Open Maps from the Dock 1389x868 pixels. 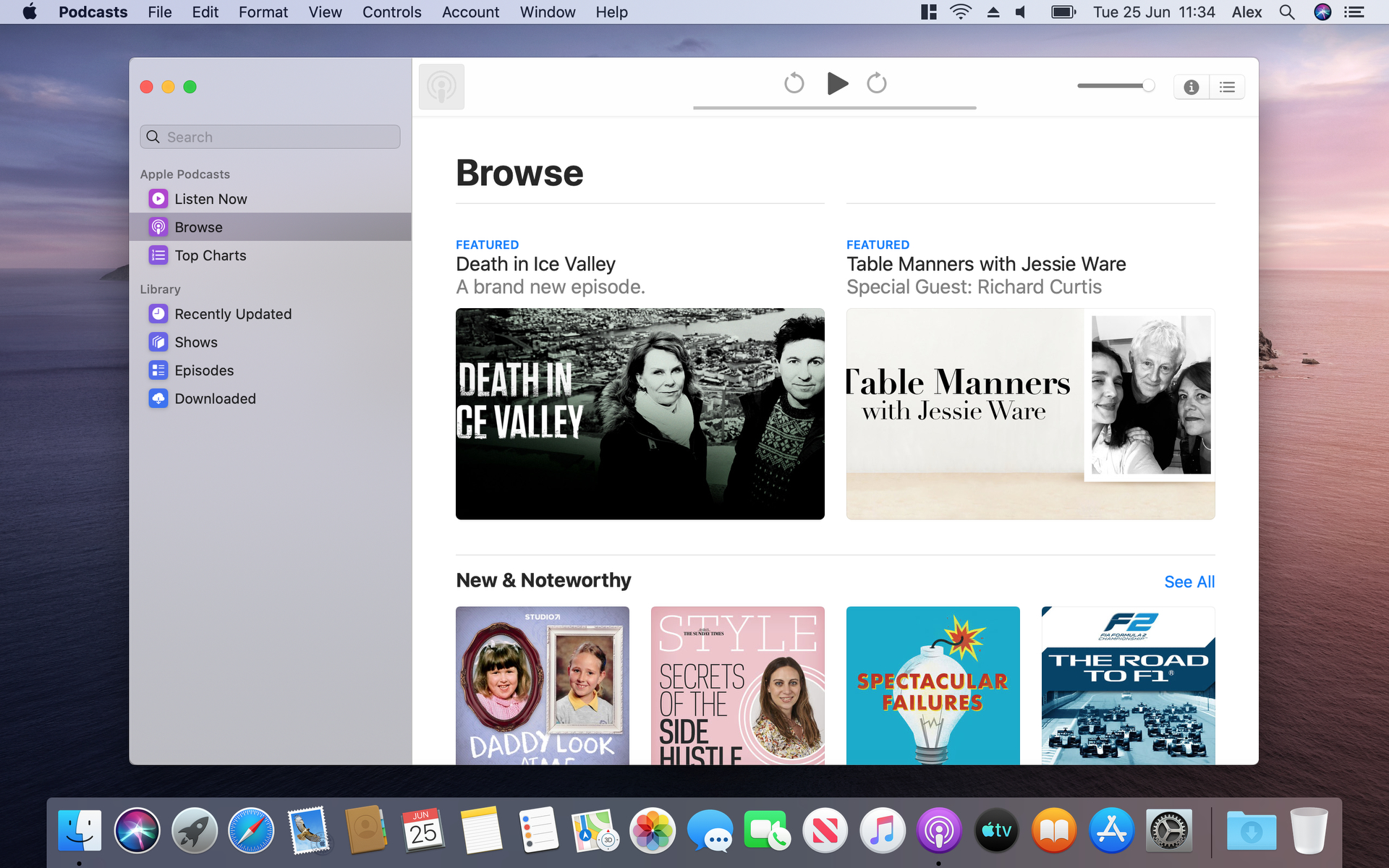pos(595,830)
